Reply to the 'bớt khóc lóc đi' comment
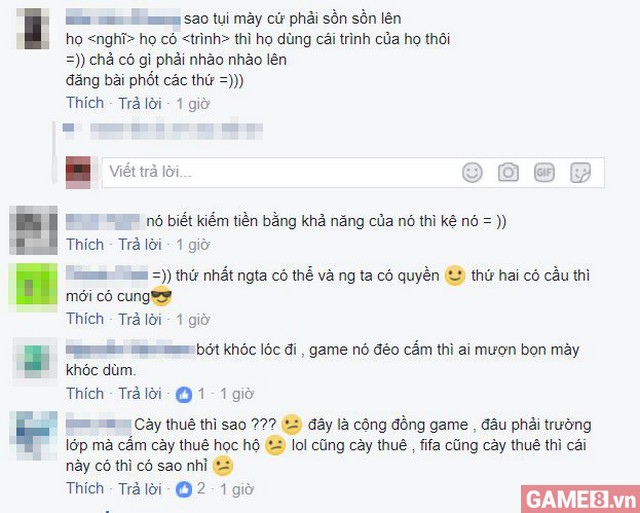640x513 pixels. [x=140, y=393]
